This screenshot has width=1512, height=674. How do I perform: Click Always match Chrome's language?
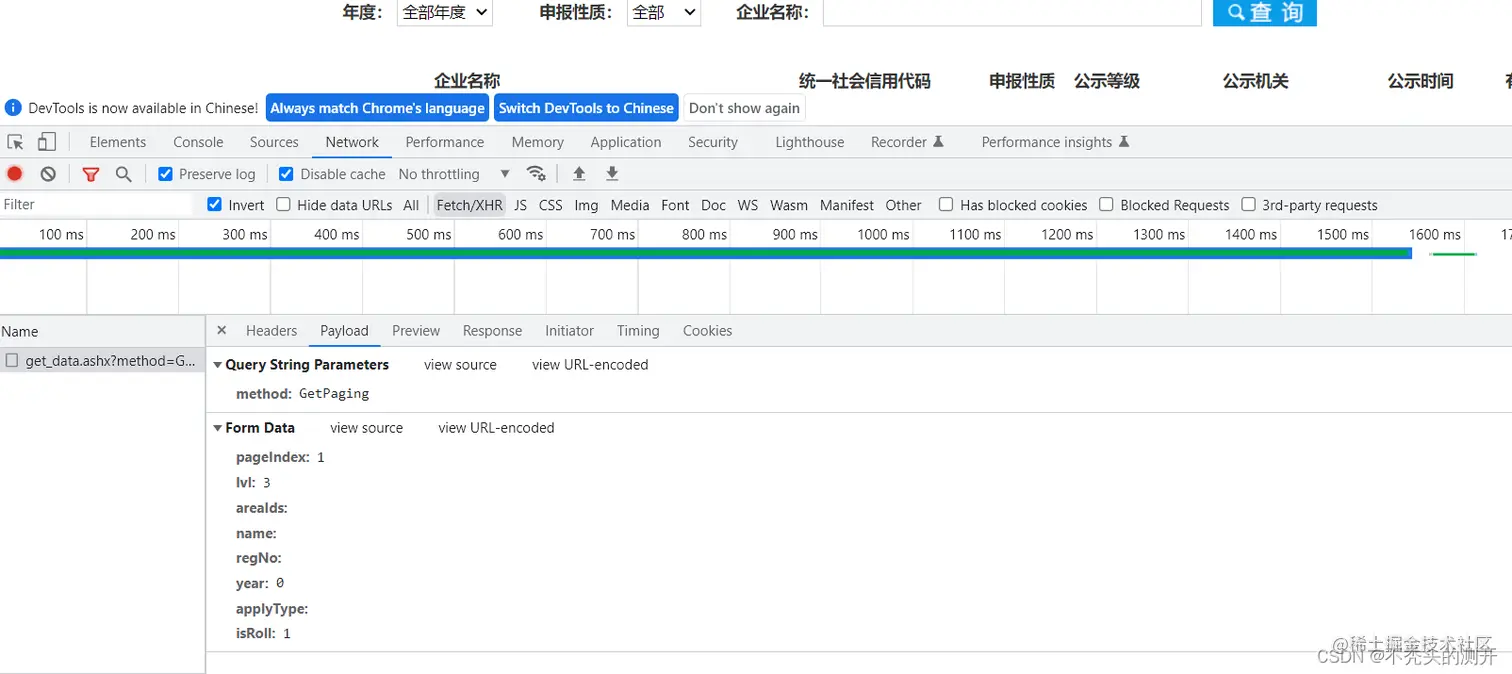[x=377, y=108]
